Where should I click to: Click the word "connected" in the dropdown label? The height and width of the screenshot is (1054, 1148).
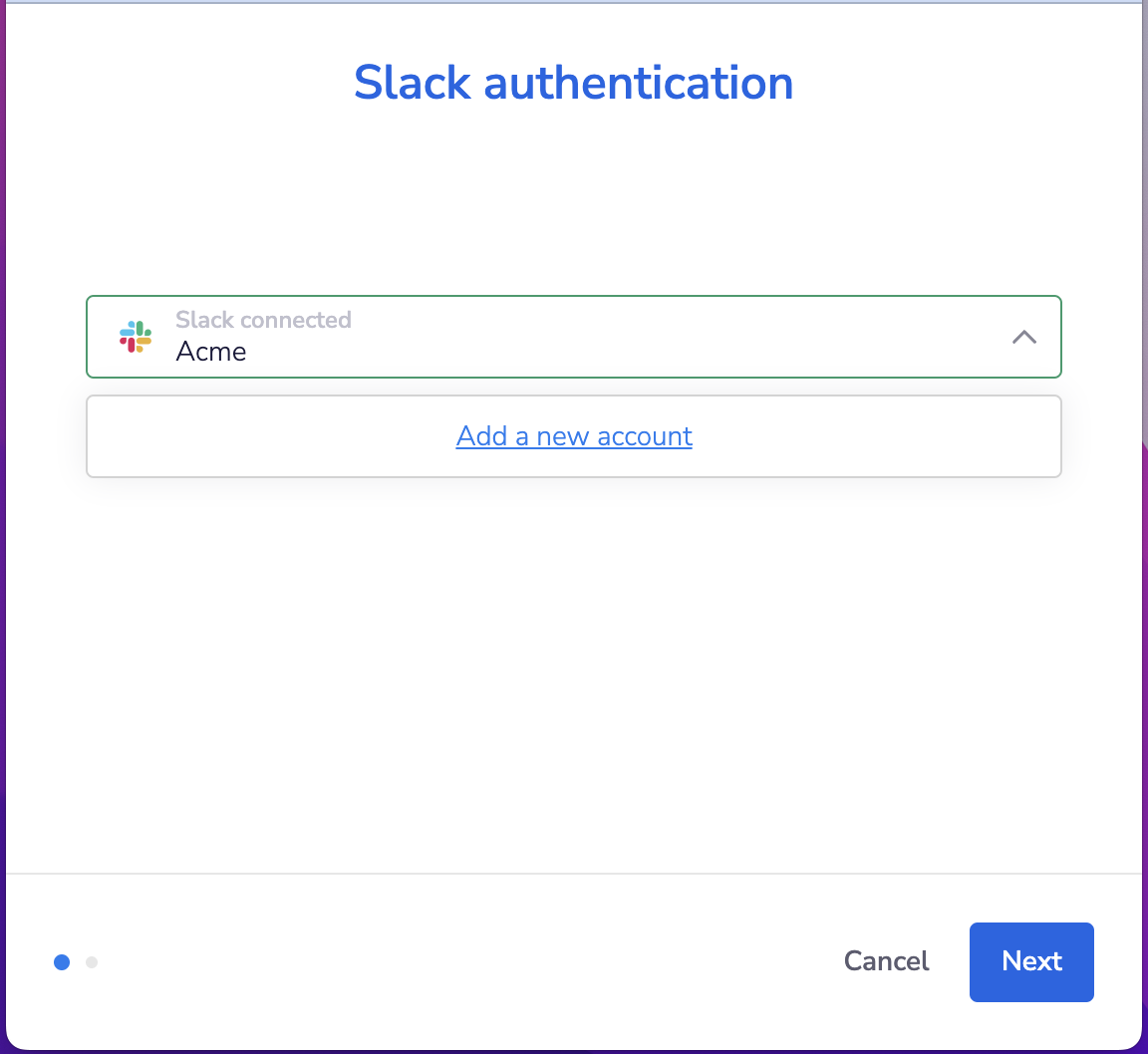pos(297,320)
